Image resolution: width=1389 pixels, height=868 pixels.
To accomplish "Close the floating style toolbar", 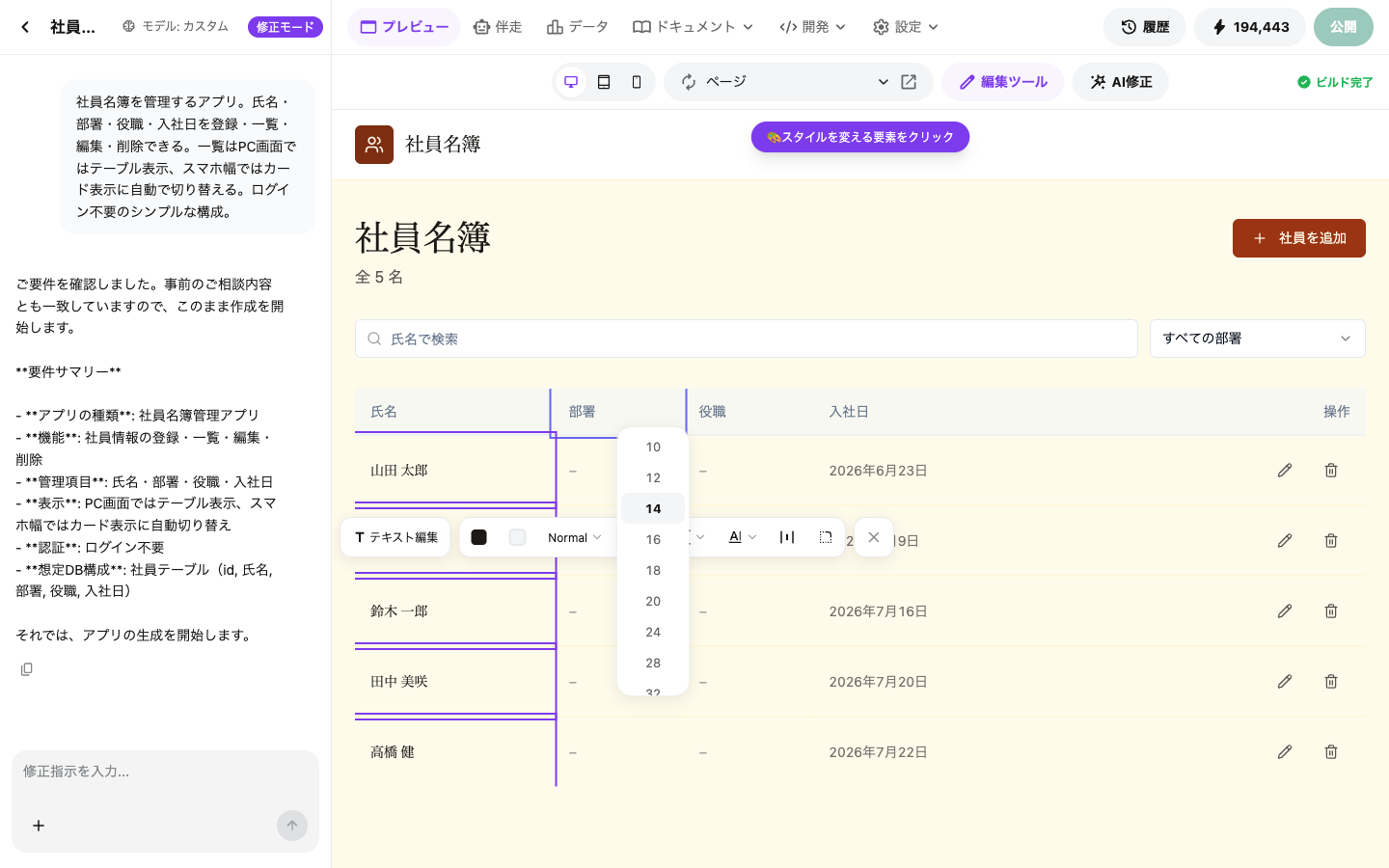I will tap(874, 537).
